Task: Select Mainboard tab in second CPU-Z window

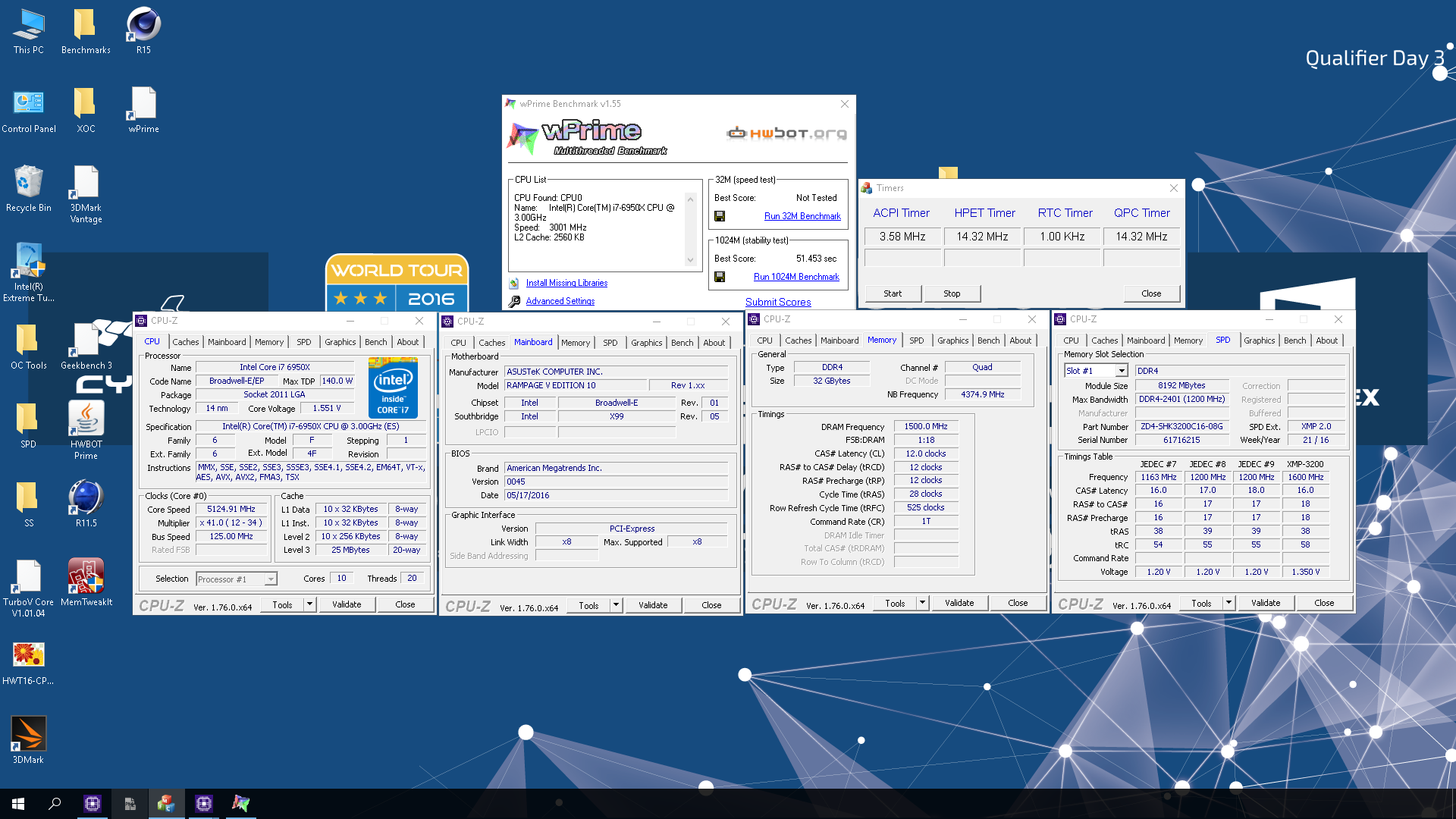Action: tap(533, 342)
